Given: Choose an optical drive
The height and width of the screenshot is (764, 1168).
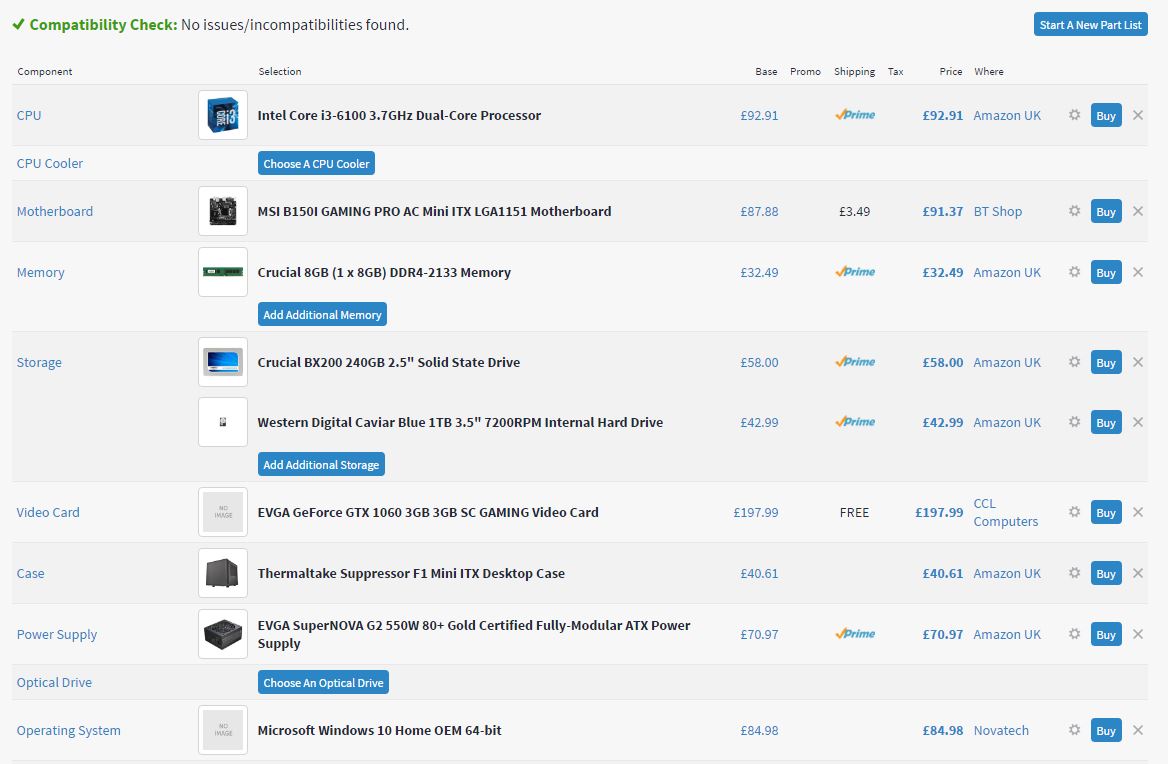Looking at the screenshot, I should click(x=323, y=682).
